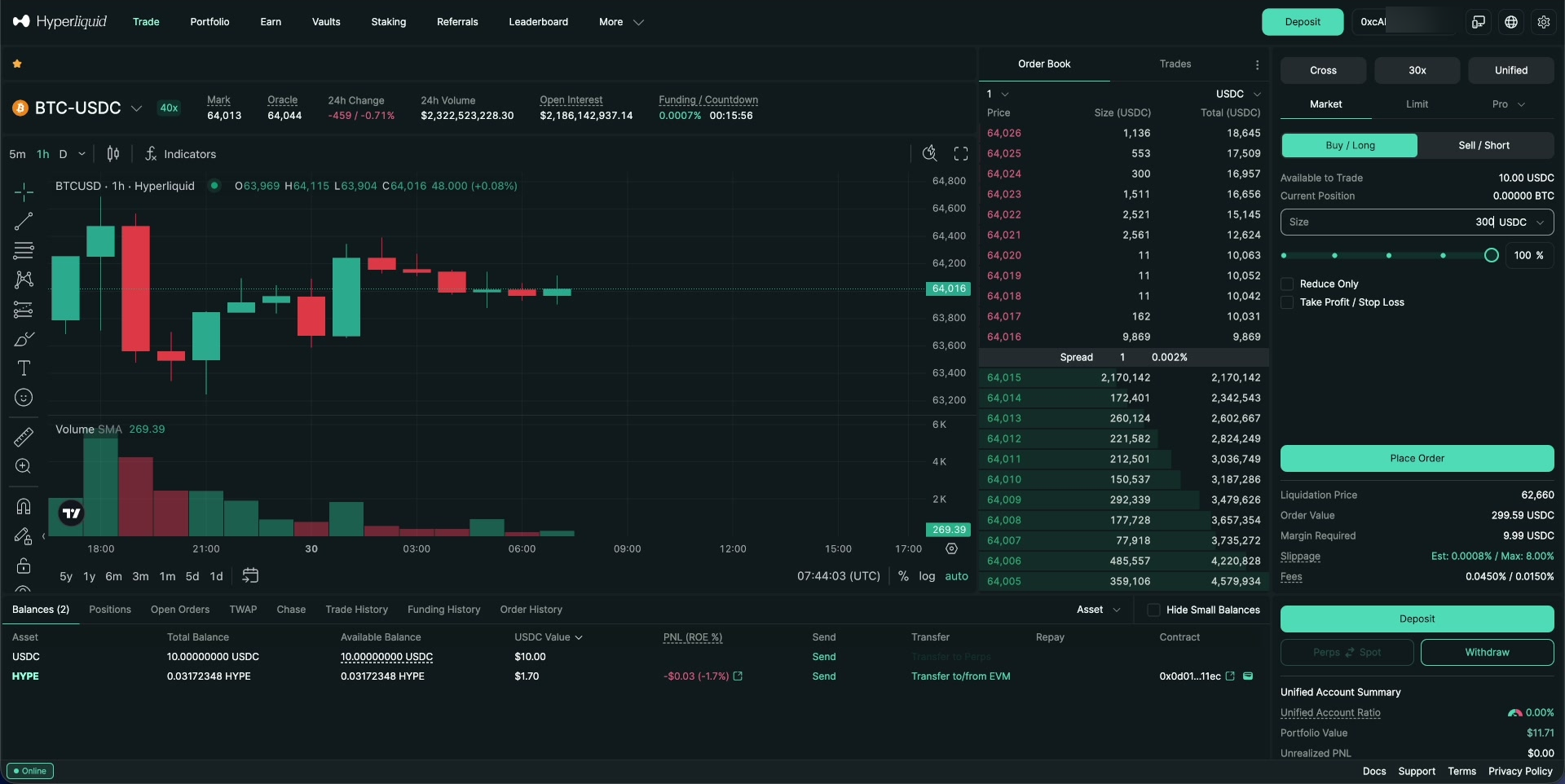Open the Portfolio page
The height and width of the screenshot is (784, 1565).
(x=209, y=22)
